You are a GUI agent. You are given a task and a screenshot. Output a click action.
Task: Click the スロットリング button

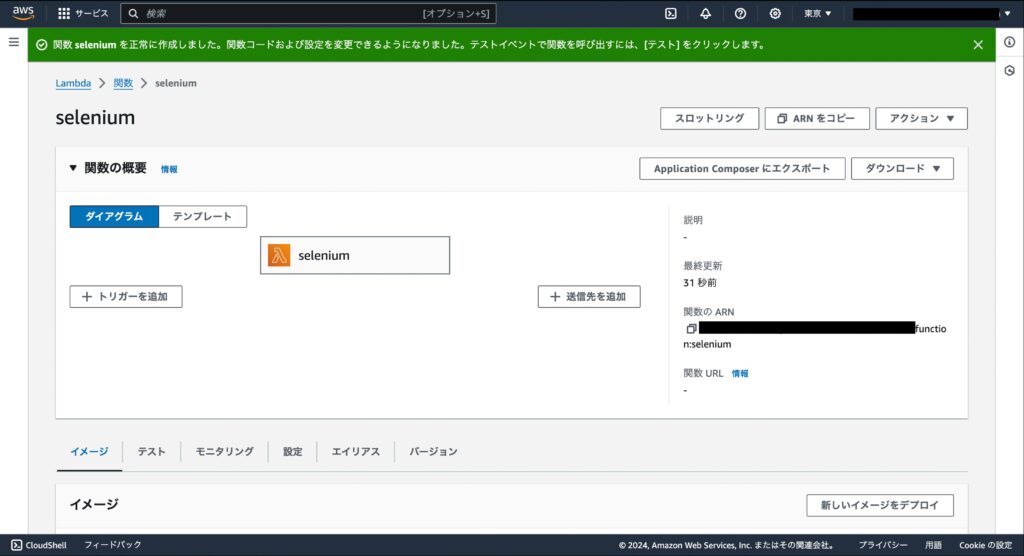click(x=709, y=118)
